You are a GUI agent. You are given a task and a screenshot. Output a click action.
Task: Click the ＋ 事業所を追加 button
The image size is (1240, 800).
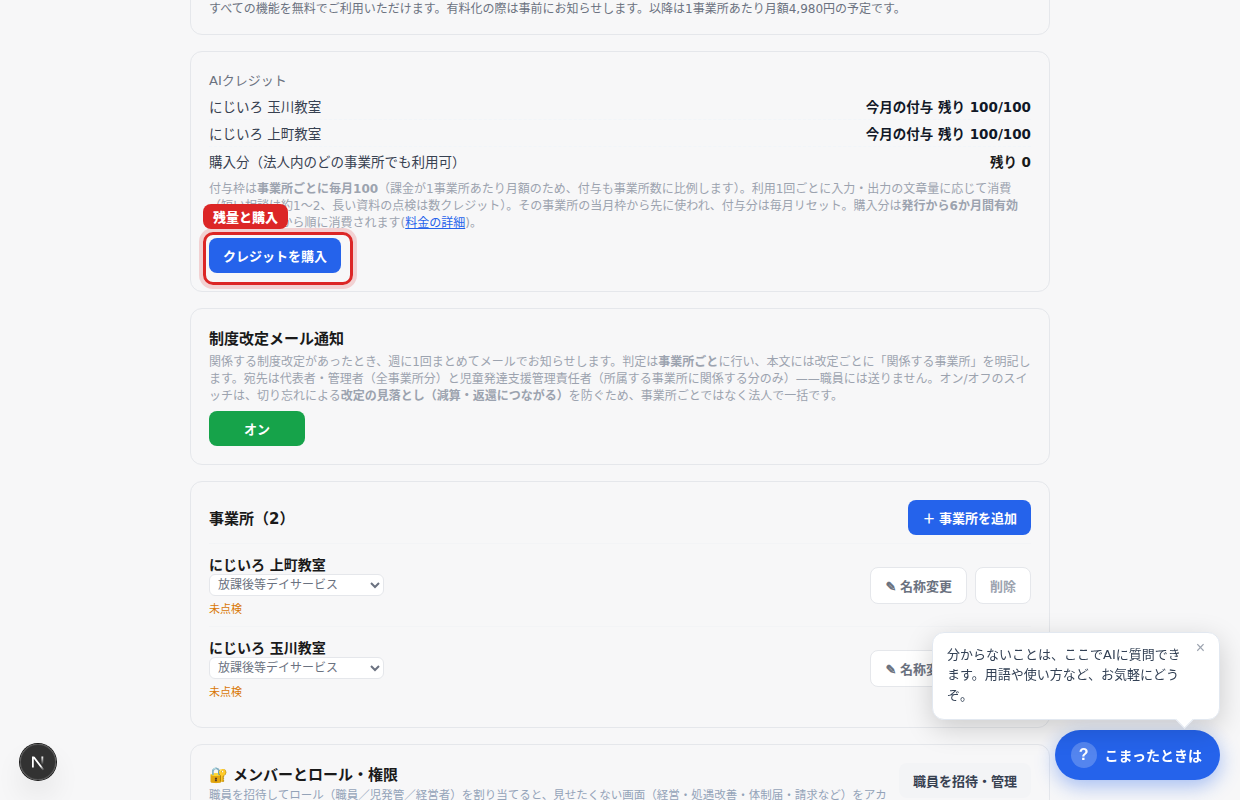[969, 518]
